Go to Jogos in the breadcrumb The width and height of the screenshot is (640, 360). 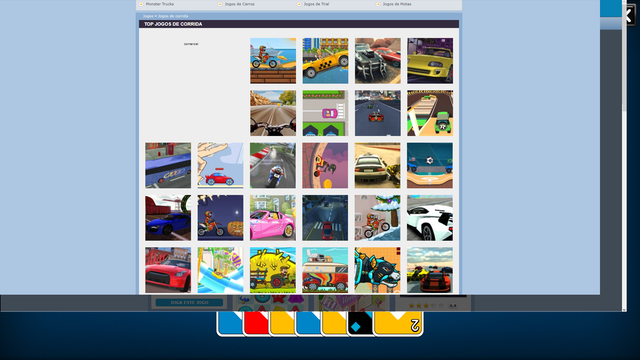[148, 16]
